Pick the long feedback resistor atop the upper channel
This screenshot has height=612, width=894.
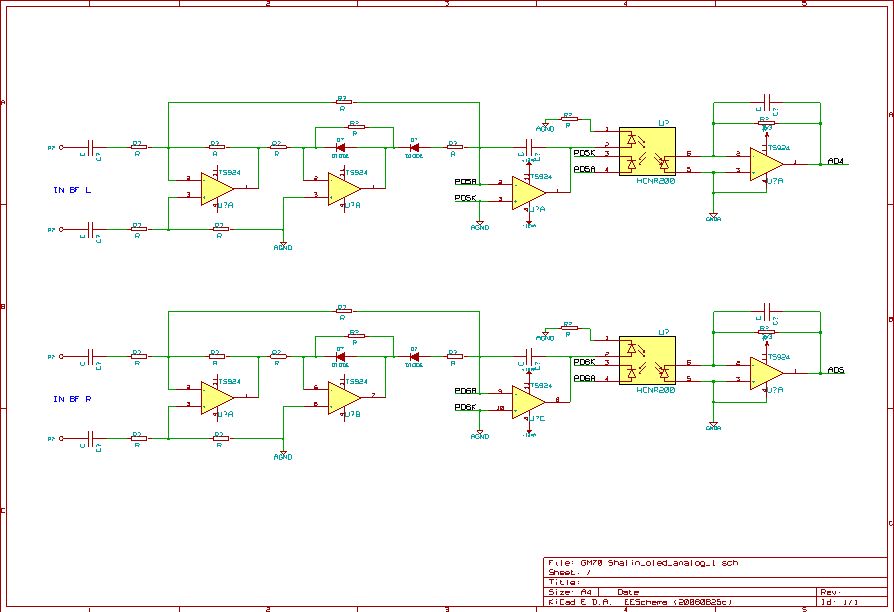coord(343,103)
